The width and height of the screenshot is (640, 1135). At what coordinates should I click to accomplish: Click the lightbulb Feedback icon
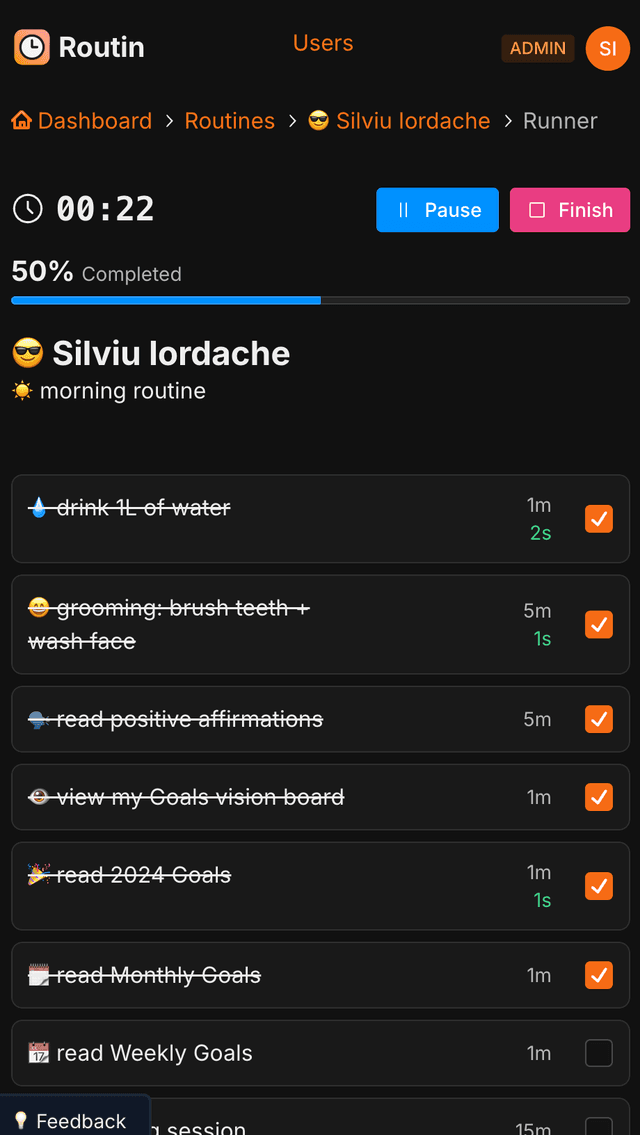click(x=21, y=1121)
